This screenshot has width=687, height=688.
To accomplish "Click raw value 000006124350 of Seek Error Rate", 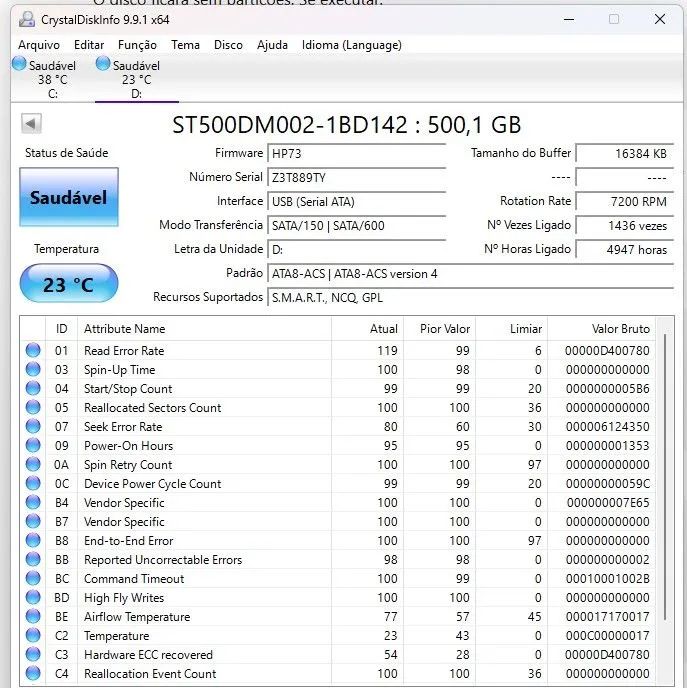I will pyautogui.click(x=607, y=426).
